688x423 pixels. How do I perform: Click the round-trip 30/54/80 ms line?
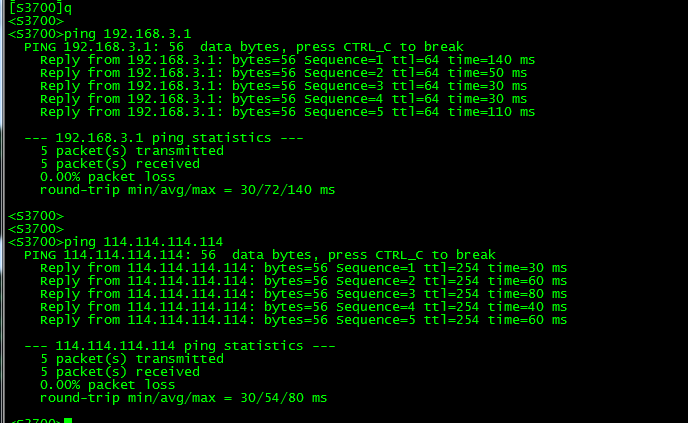point(183,398)
